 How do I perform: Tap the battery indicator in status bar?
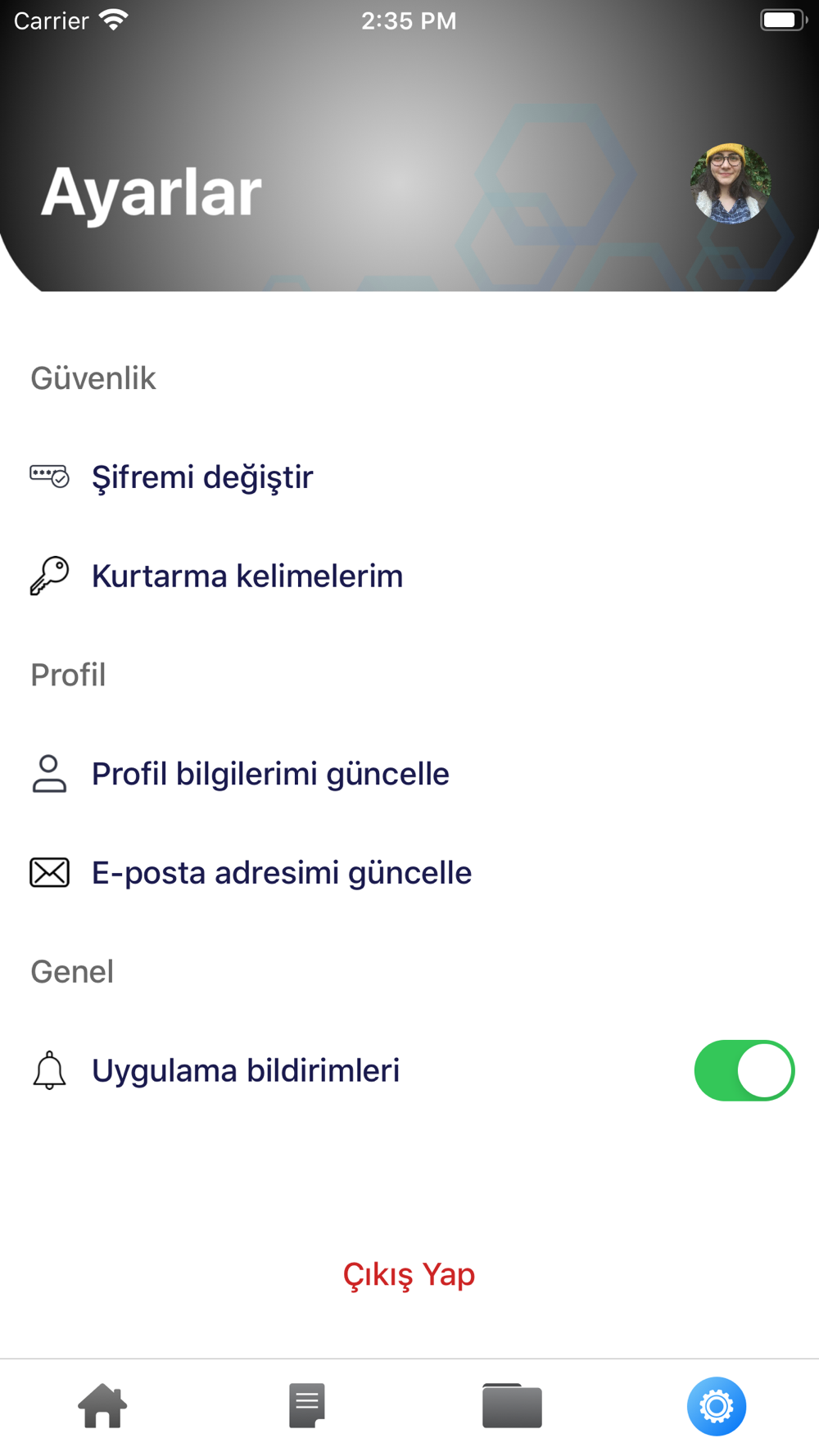(782, 20)
